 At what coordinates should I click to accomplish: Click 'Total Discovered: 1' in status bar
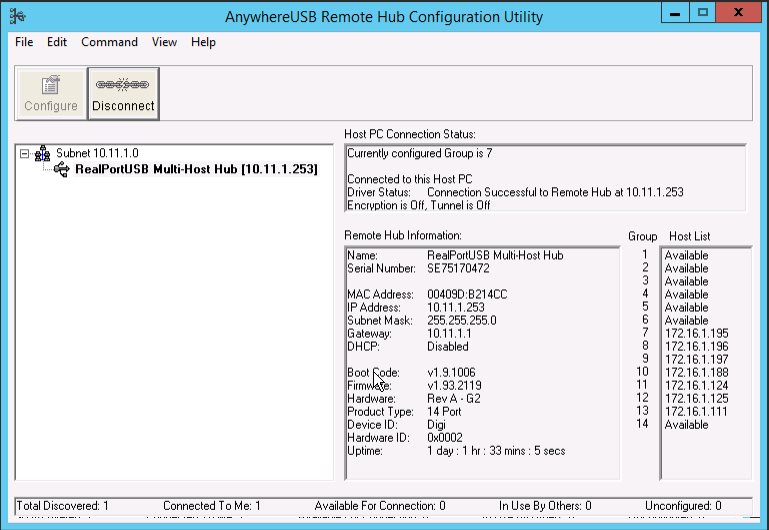click(x=62, y=506)
